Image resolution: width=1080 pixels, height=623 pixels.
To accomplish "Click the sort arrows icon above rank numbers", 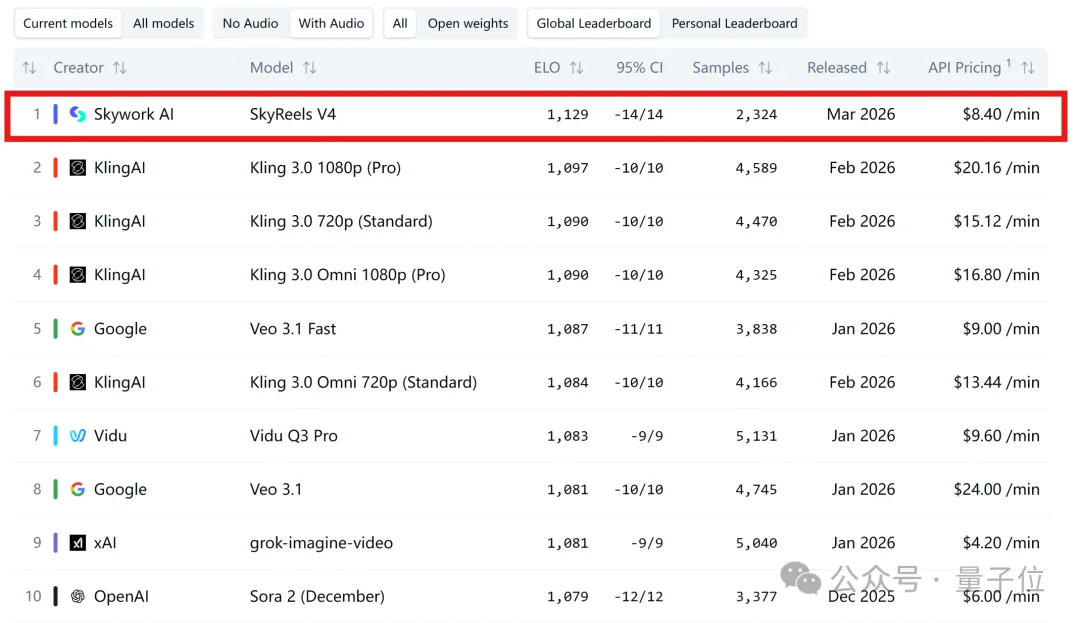I will pyautogui.click(x=29, y=68).
